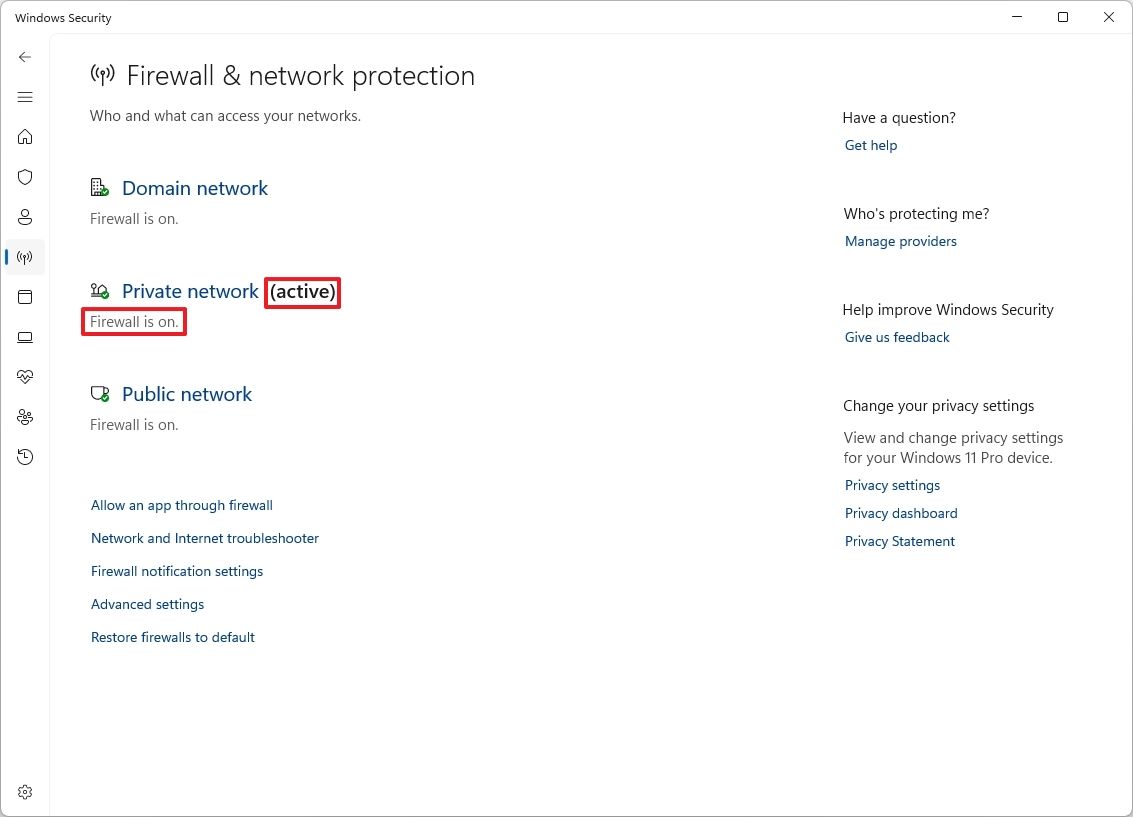
Task: Open the Settings gear at bottom left
Action: click(x=24, y=791)
